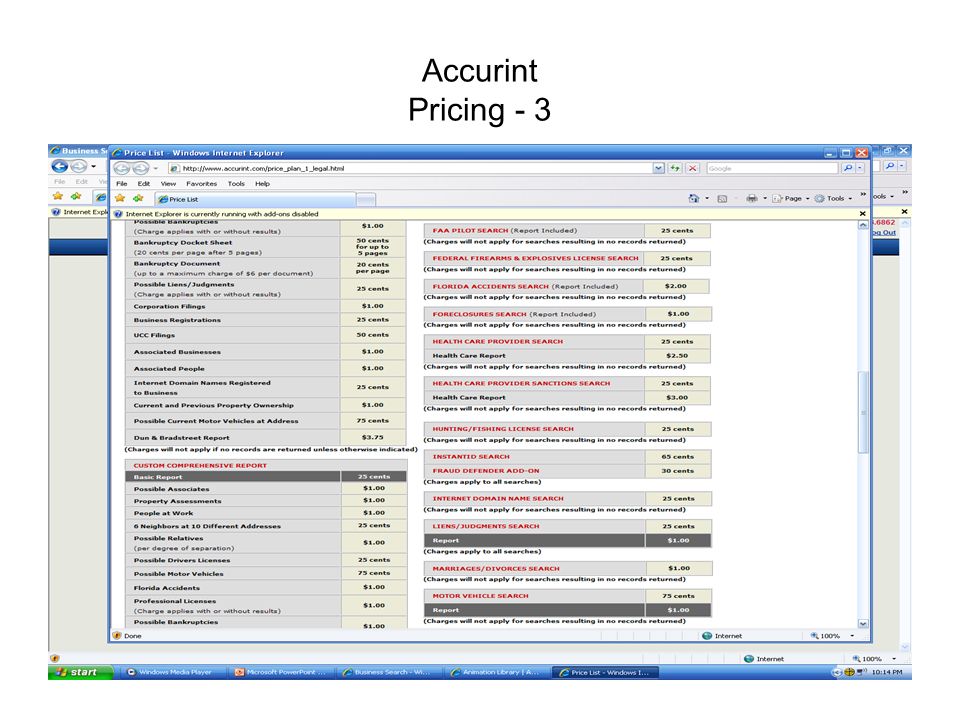
Task: Open the search provider dropdown arrow
Action: coord(860,168)
